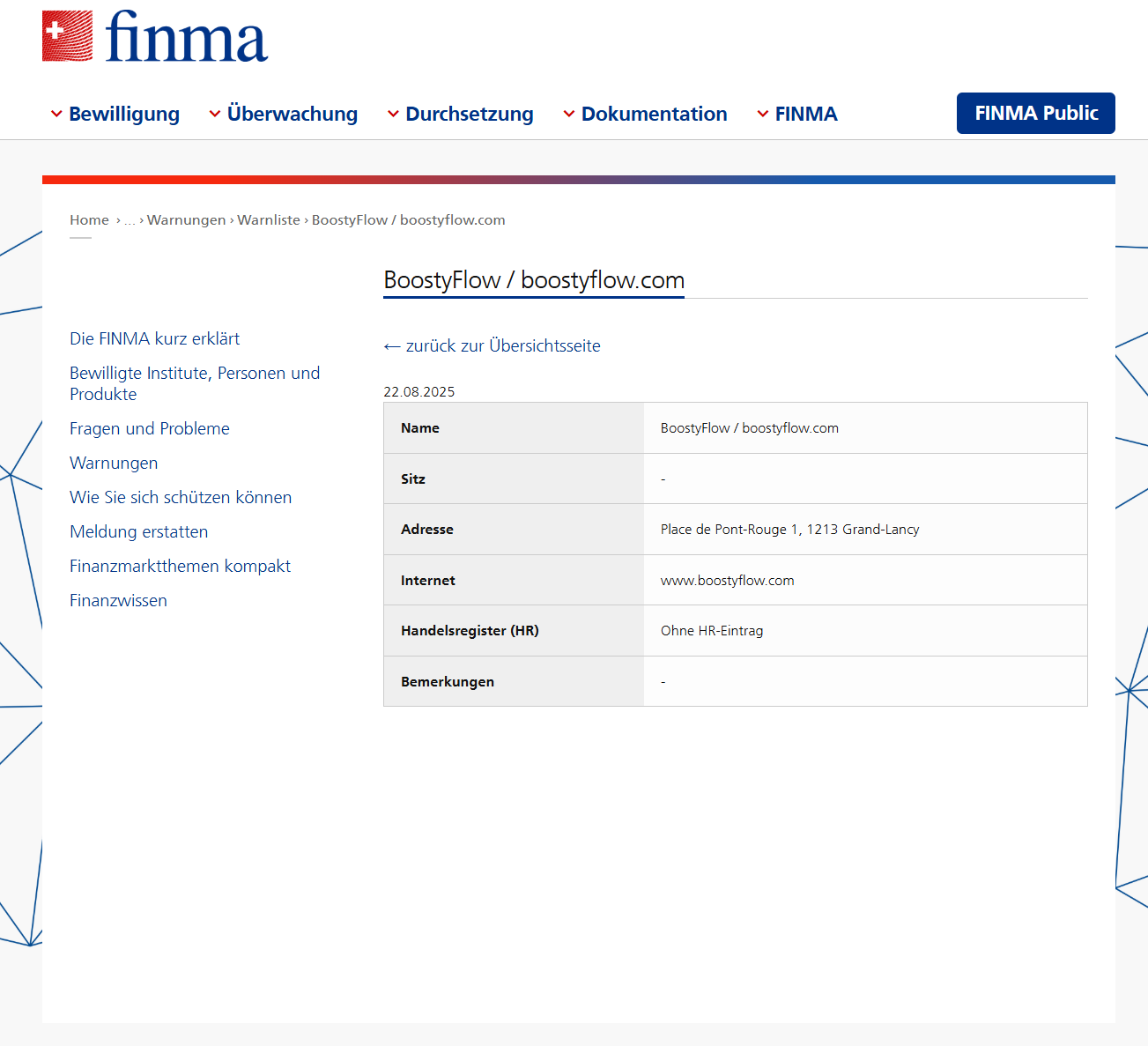This screenshot has width=1148, height=1046.
Task: Expand the Überwachung menu chevron
Action: click(x=215, y=114)
